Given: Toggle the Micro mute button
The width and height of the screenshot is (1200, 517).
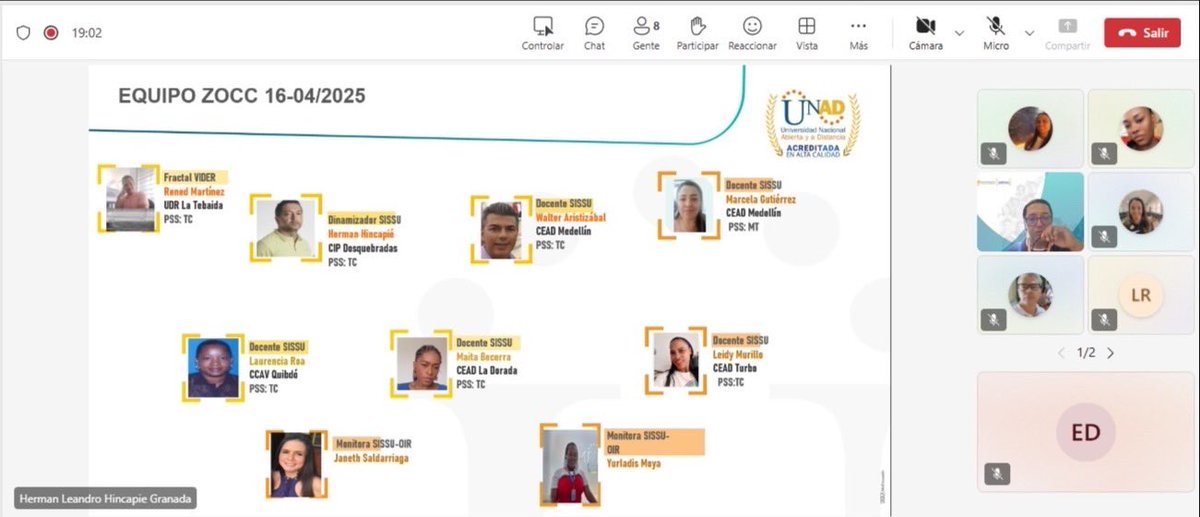Looking at the screenshot, I should pyautogui.click(x=996, y=33).
